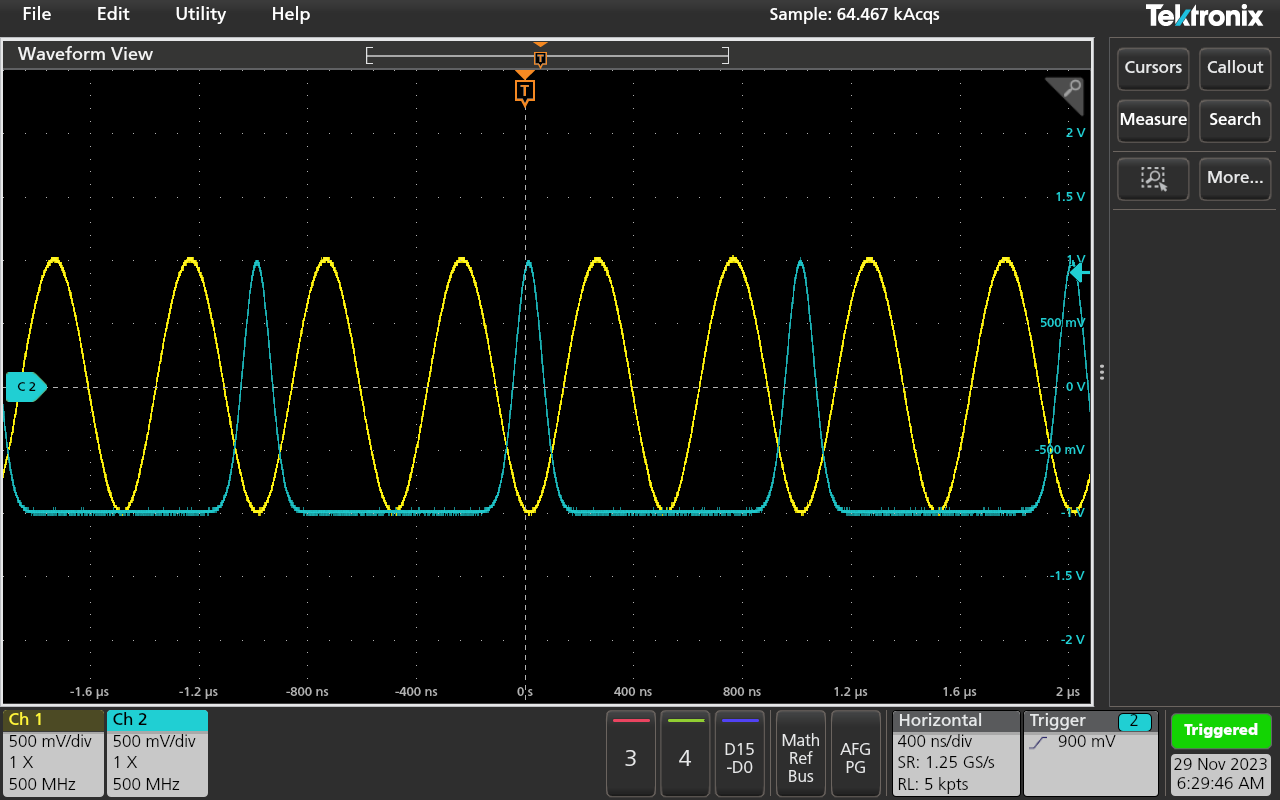Open the Help menu
Viewport: 1280px width, 800px height.
tap(291, 14)
